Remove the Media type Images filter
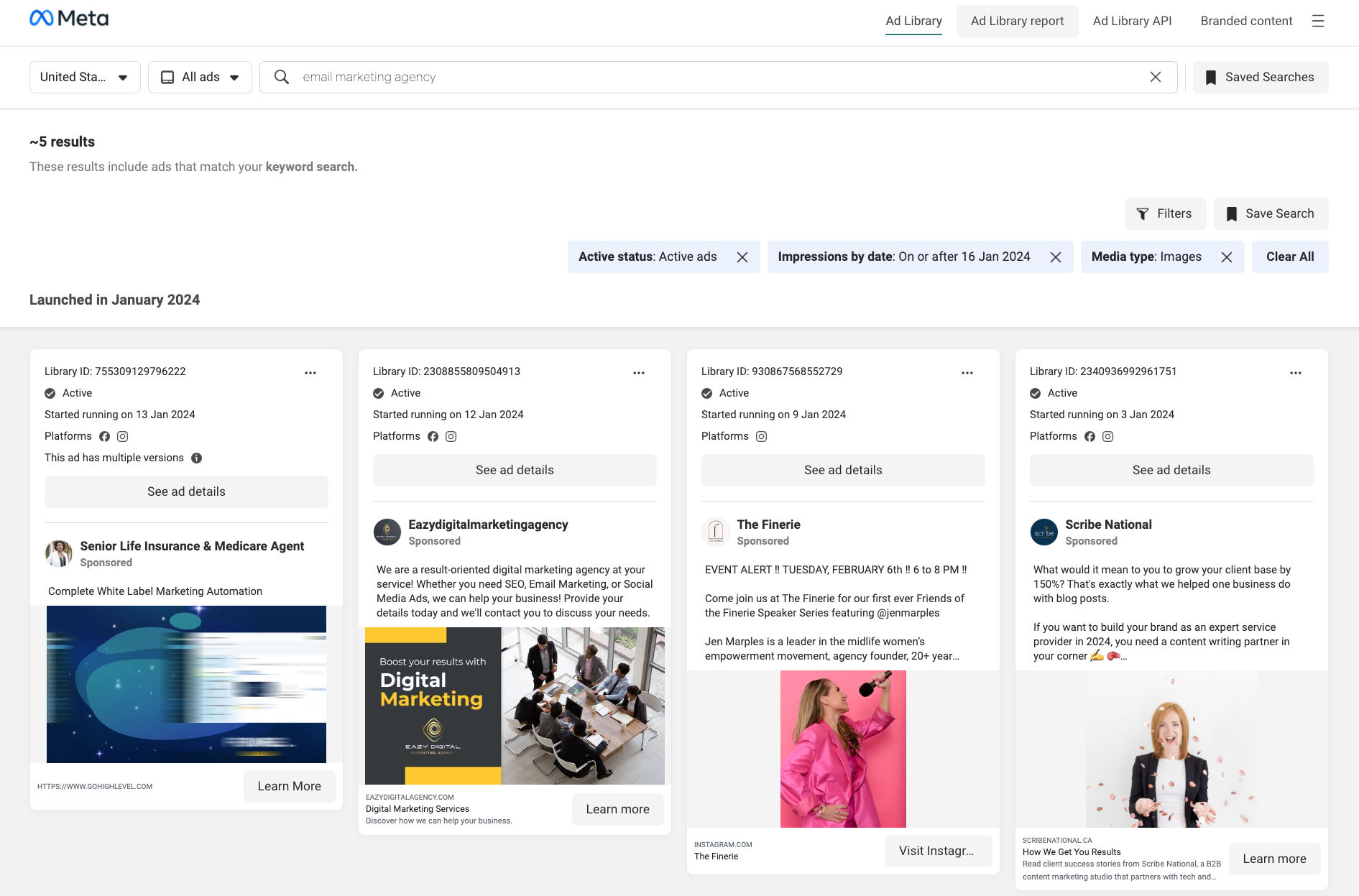 pos(1227,257)
